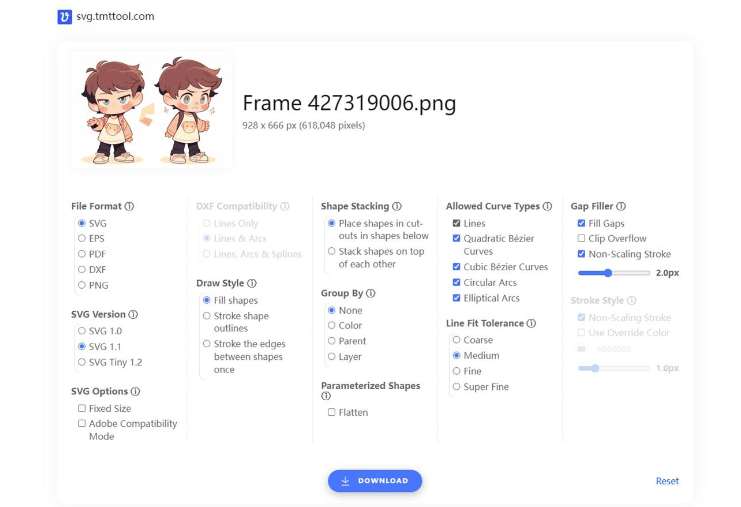Click the svg.tmttool.com logo icon

(64, 17)
